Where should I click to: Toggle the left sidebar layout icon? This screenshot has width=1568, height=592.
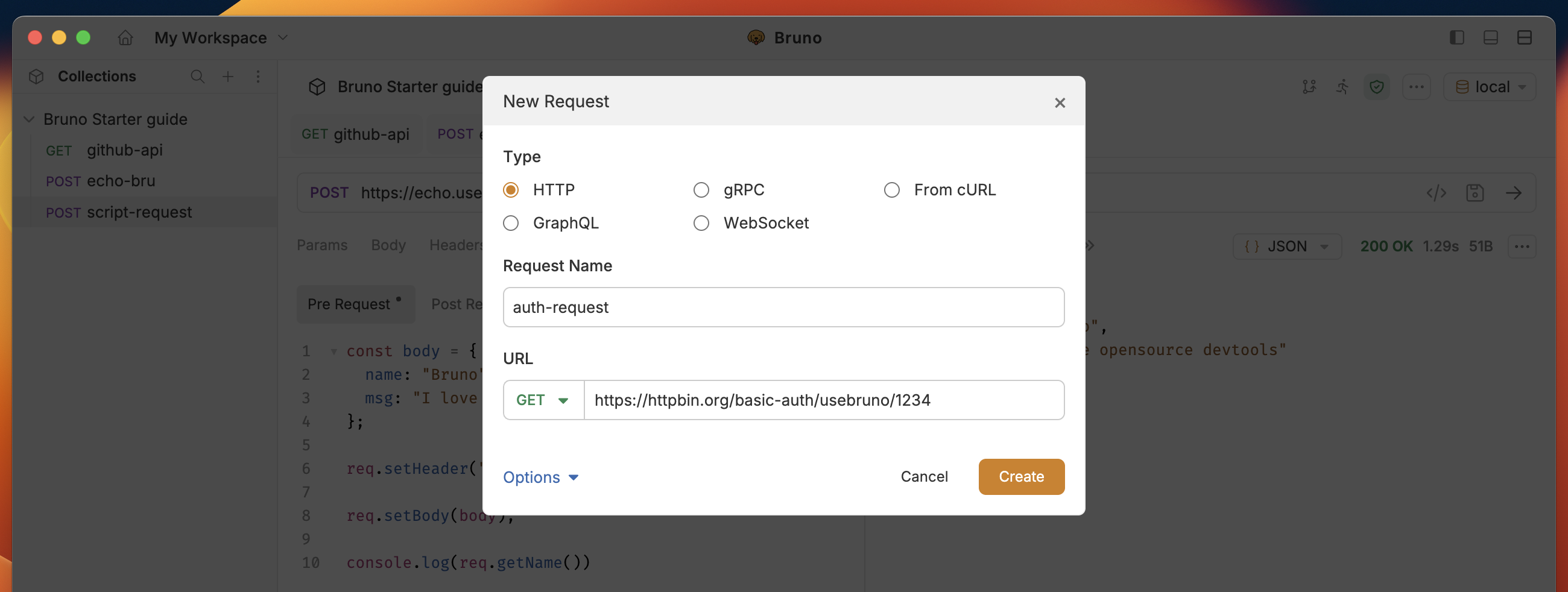click(x=1456, y=38)
